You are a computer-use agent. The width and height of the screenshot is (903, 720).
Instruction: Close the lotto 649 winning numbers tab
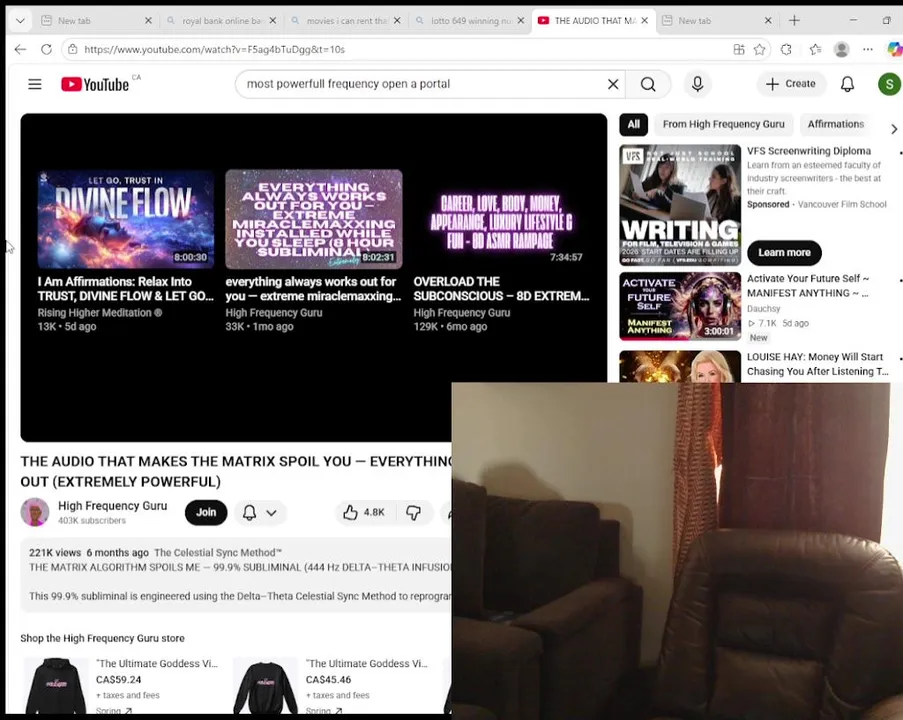[521, 21]
